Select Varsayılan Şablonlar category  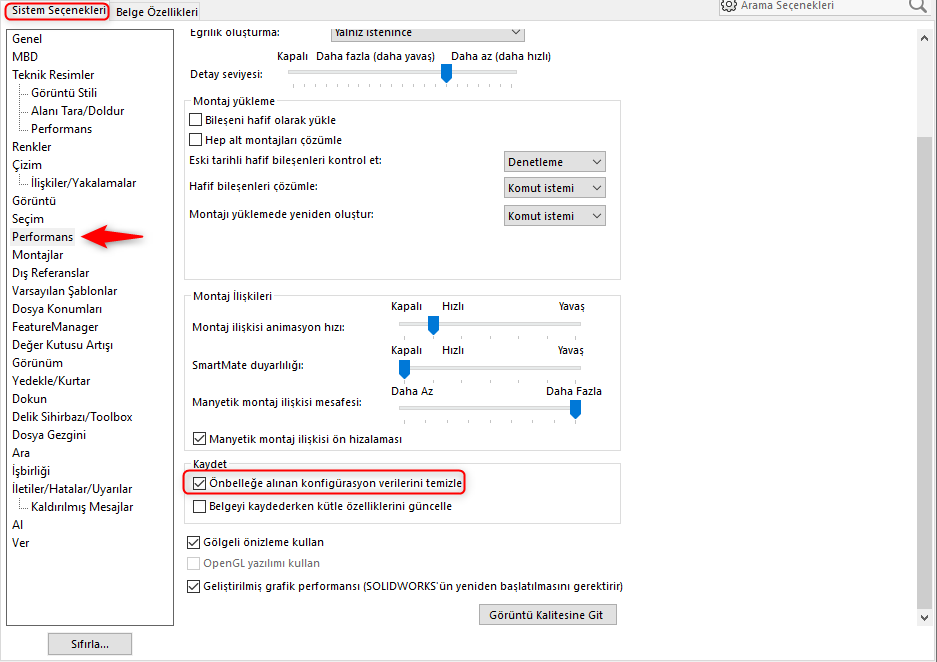pyautogui.click(x=65, y=291)
